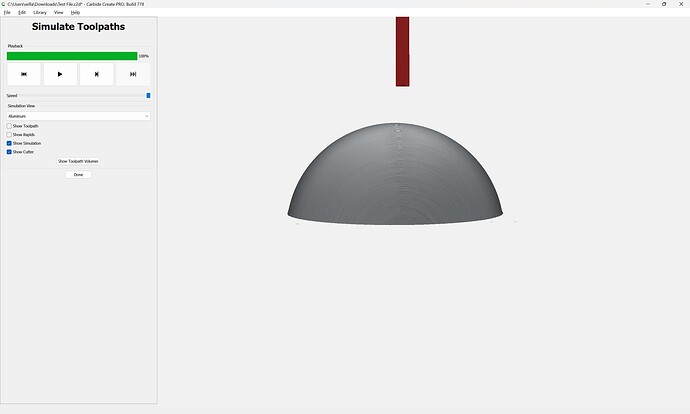Click the Done button

coord(78,175)
